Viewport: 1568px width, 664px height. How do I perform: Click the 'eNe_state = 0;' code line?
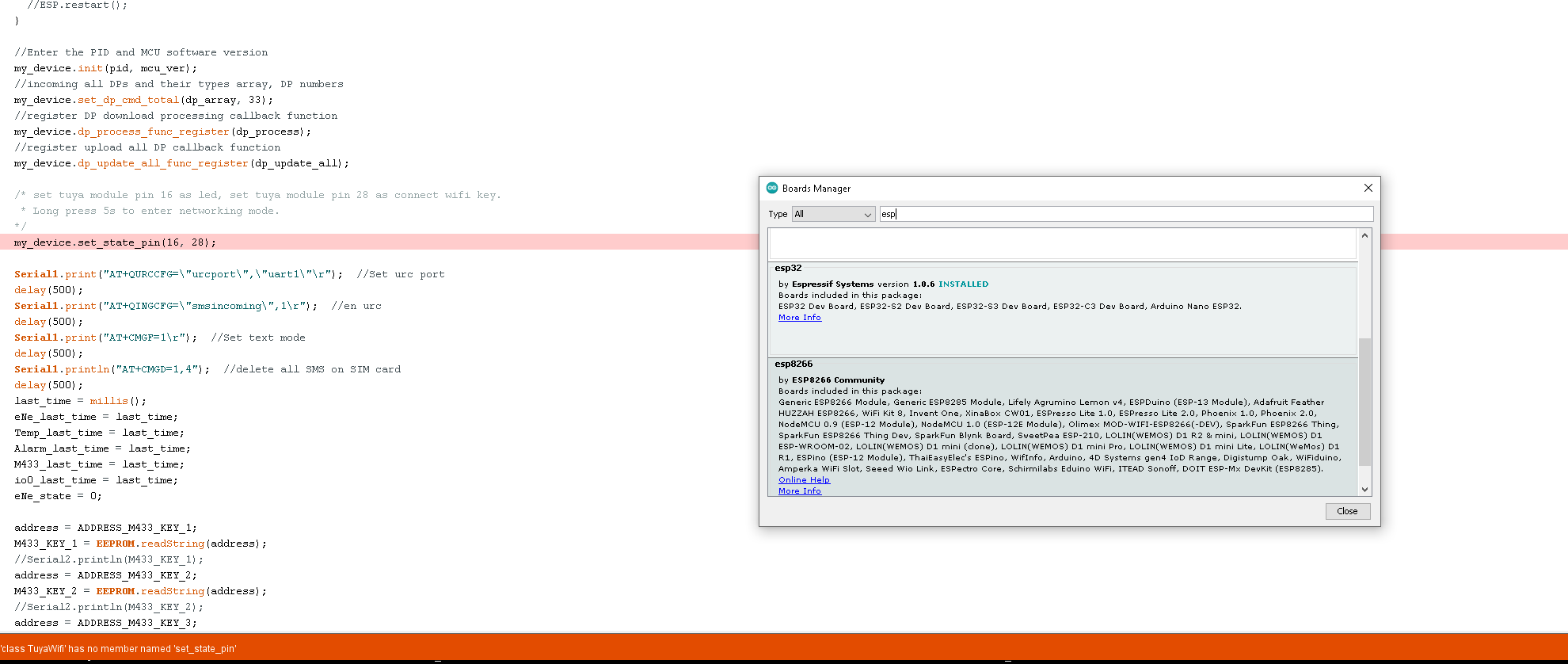tap(58, 496)
